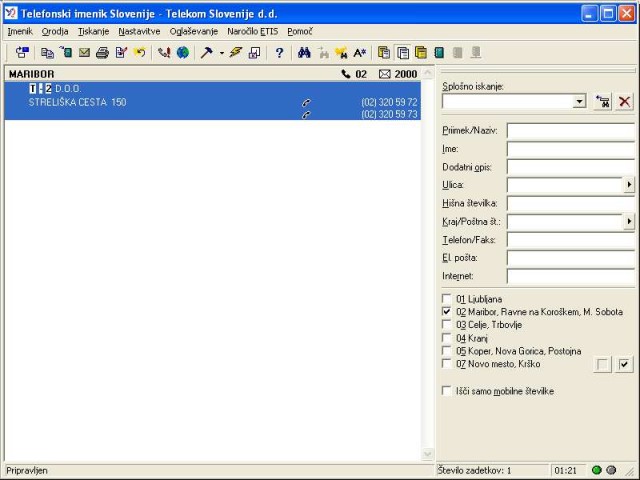Select the 07 Novo mesto, Krško checkbox
Viewport: 640px width, 480px height.
[x=447, y=363]
